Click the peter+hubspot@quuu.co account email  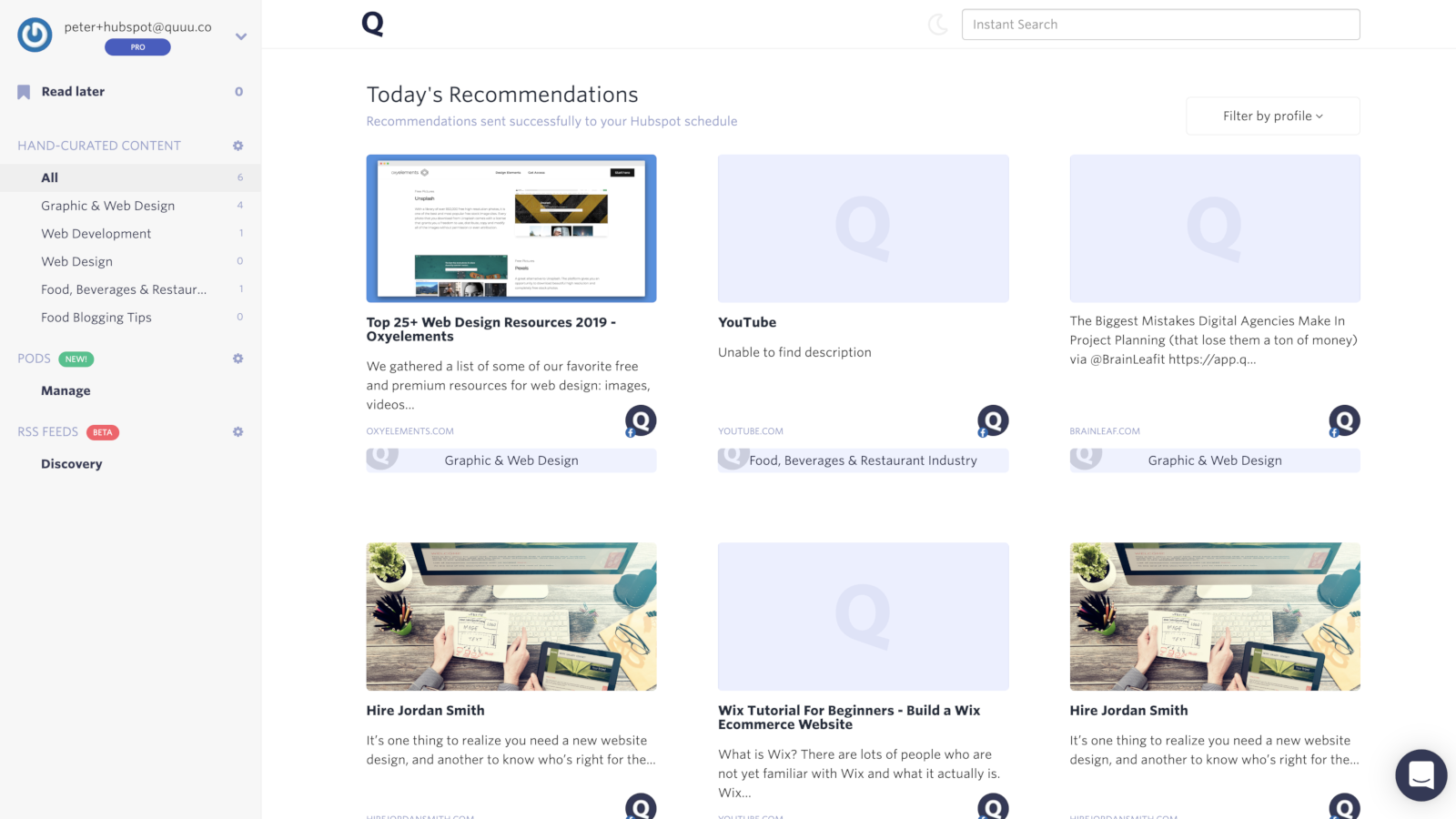[137, 27]
